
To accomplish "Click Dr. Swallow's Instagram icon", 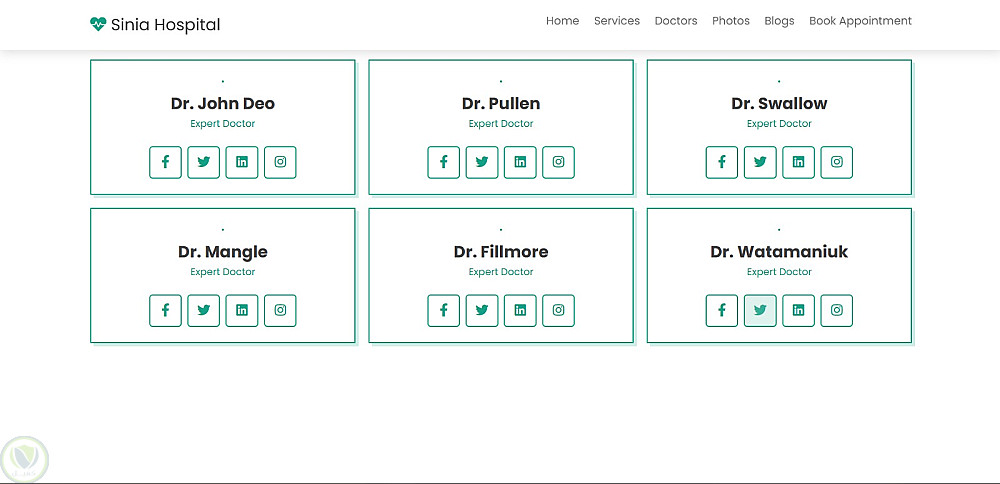I will tap(836, 162).
